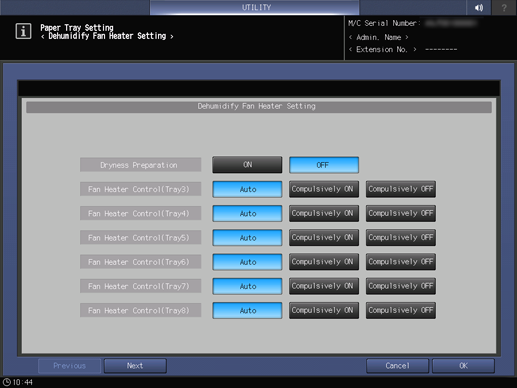The height and width of the screenshot is (388, 517).
Task: Turn Dryness Preparation ON
Action: pyautogui.click(x=247, y=165)
